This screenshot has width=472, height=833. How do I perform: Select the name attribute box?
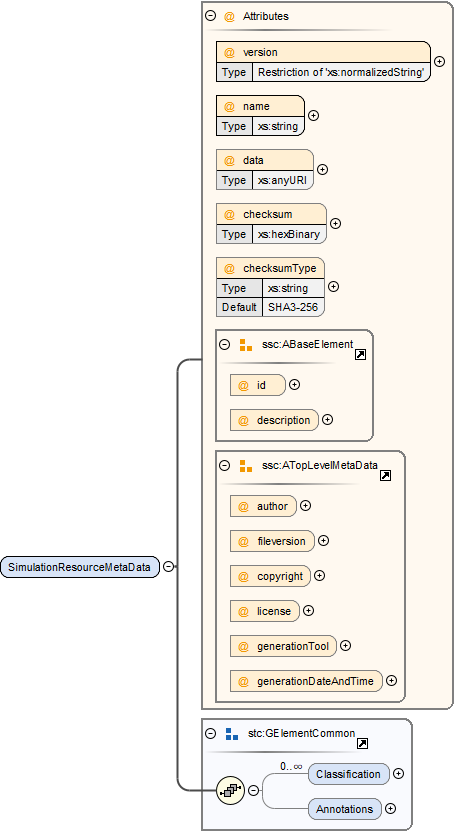pos(260,115)
